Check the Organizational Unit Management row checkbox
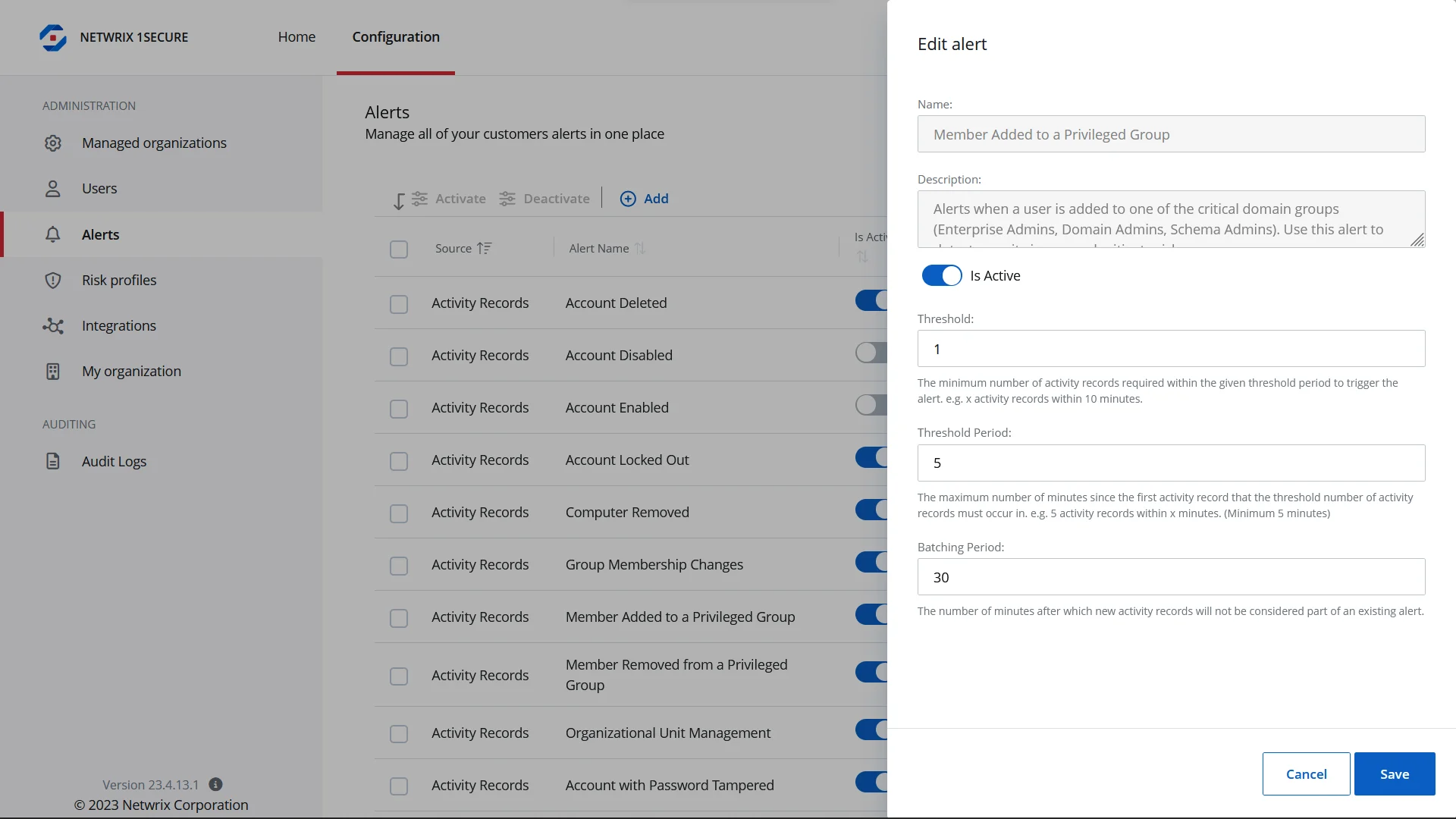Image resolution: width=1456 pixels, height=819 pixels. pos(399,734)
